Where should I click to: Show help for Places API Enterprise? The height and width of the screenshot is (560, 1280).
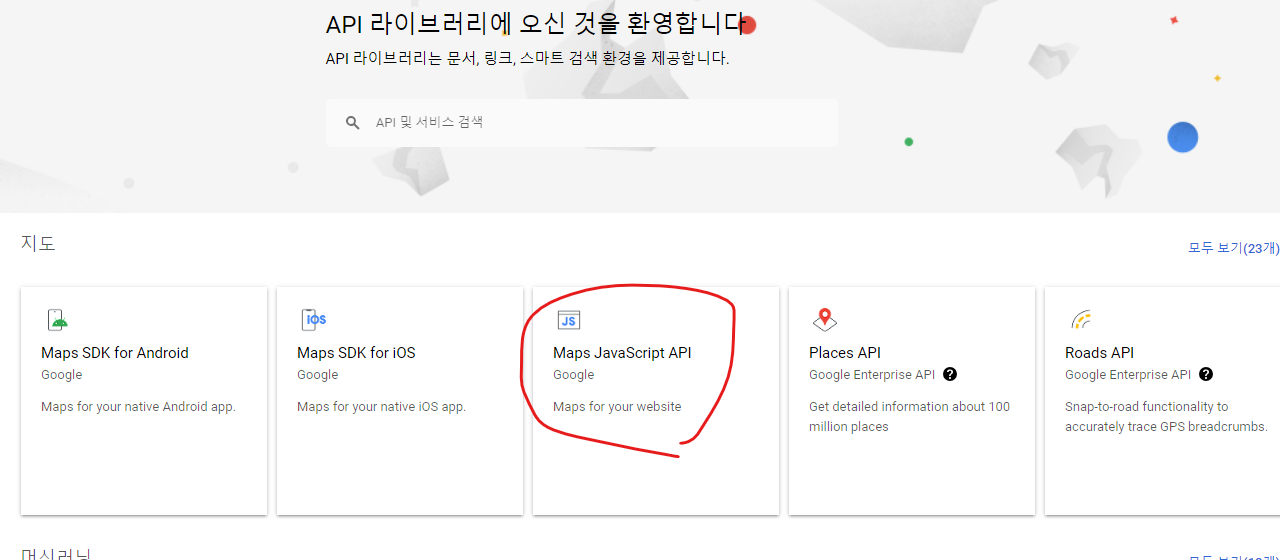(950, 374)
